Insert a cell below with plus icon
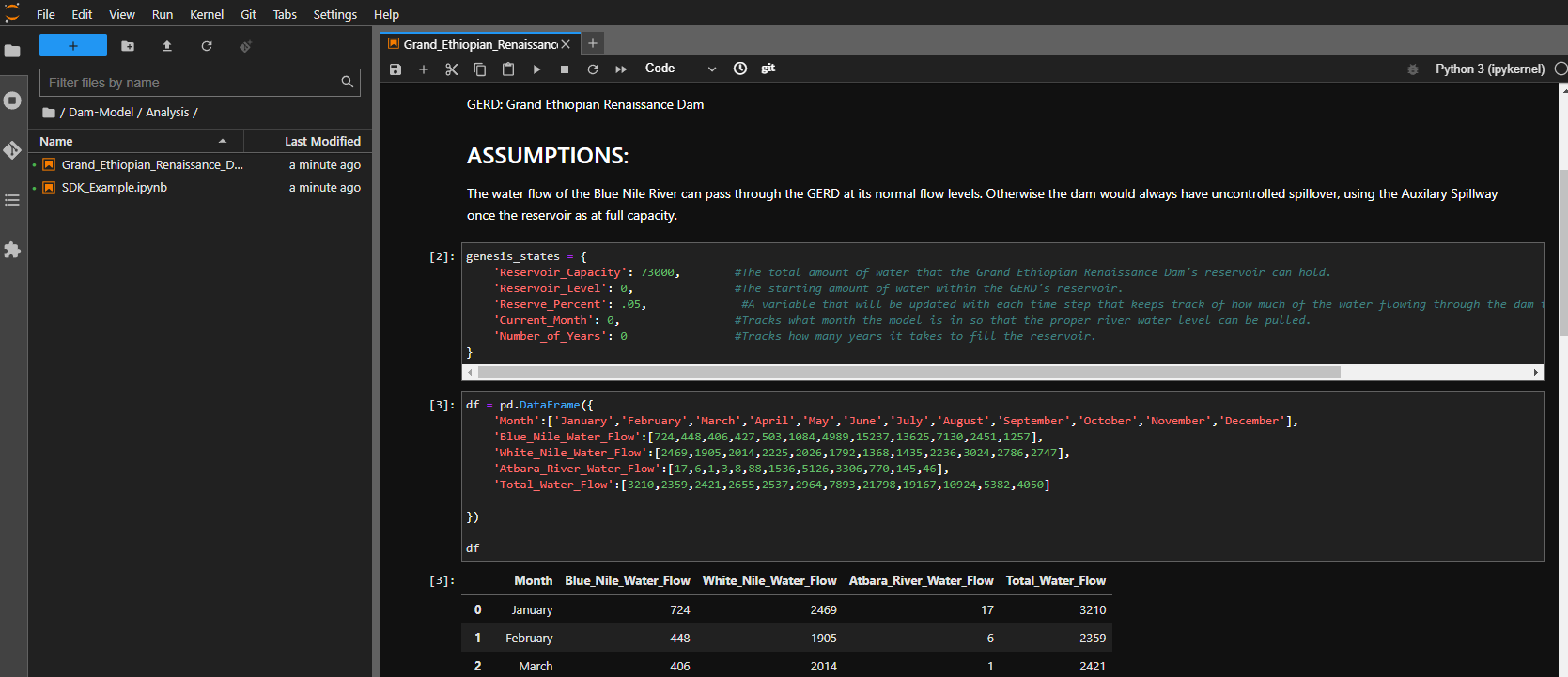 pos(424,69)
